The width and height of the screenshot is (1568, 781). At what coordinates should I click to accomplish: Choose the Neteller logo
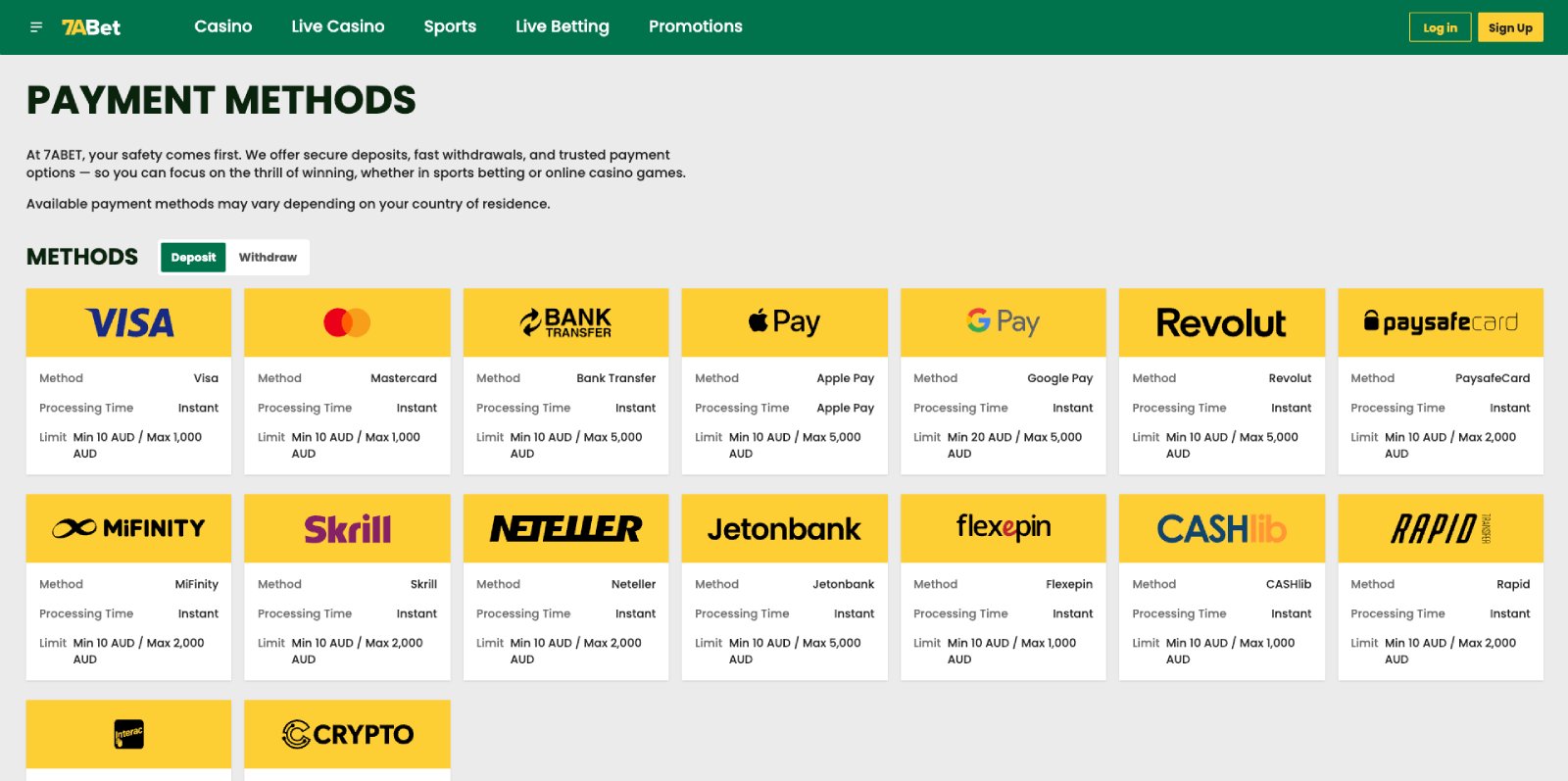(565, 528)
